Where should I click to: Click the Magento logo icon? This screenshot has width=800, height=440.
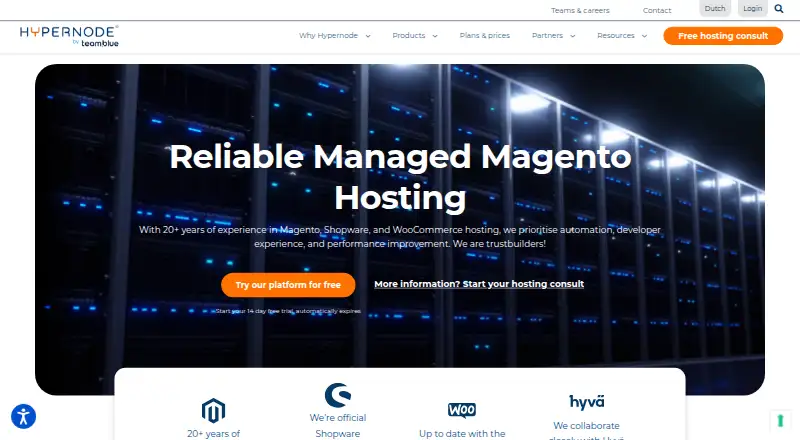point(213,410)
